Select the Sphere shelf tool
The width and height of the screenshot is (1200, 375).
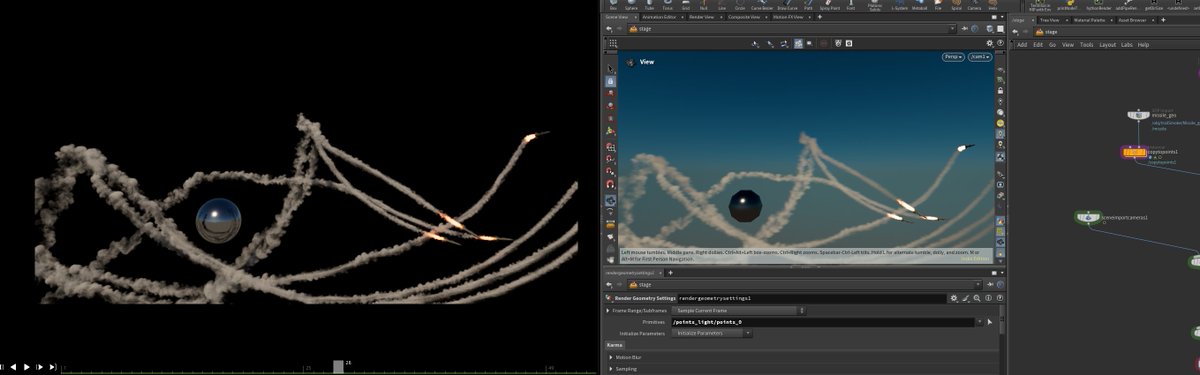coord(631,5)
